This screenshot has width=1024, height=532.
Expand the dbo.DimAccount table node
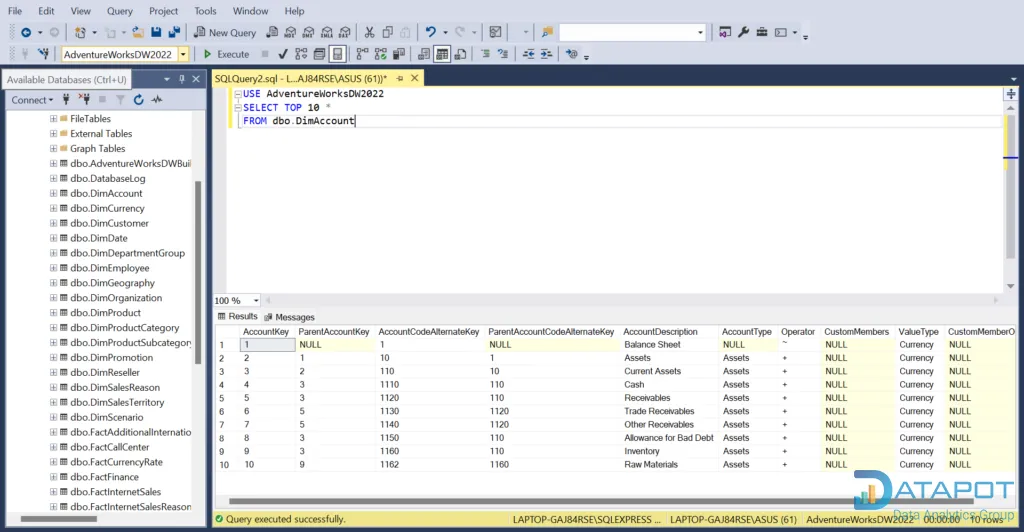[x=53, y=193]
